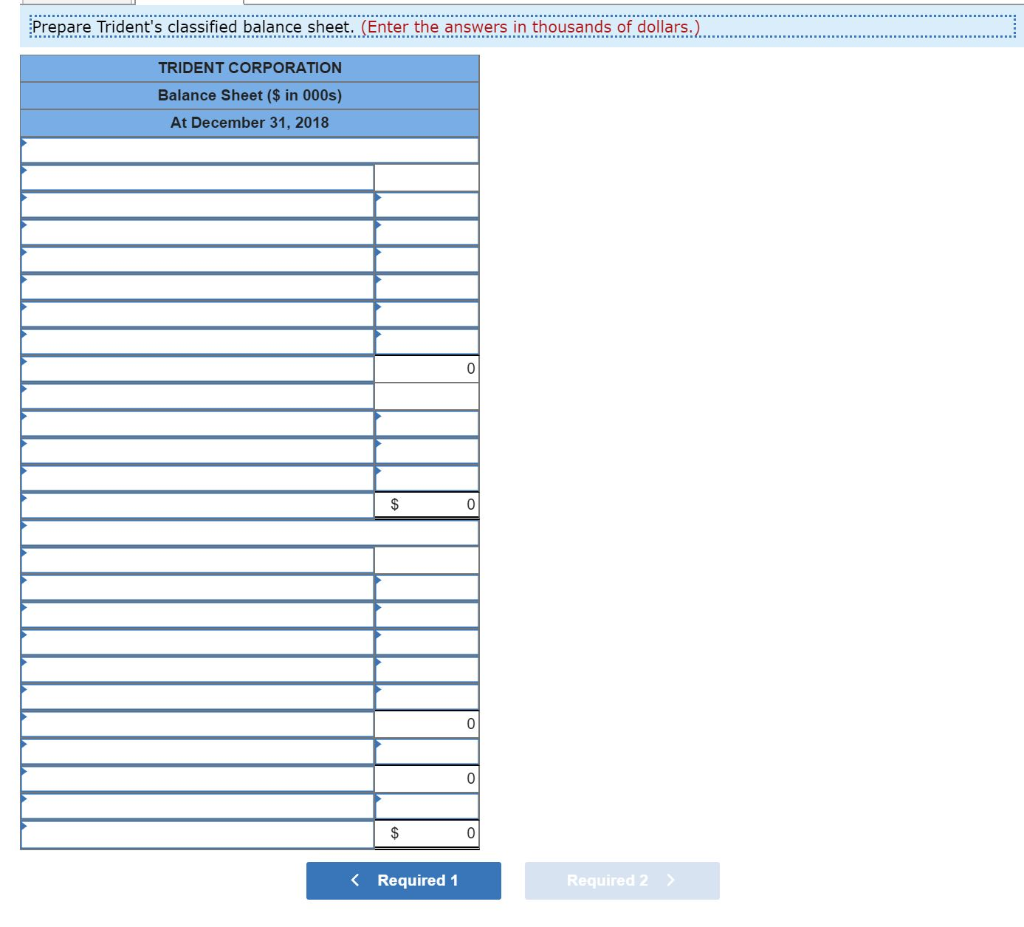
Task: Click the arrow marker next to the second subtotal row
Action: point(22,723)
